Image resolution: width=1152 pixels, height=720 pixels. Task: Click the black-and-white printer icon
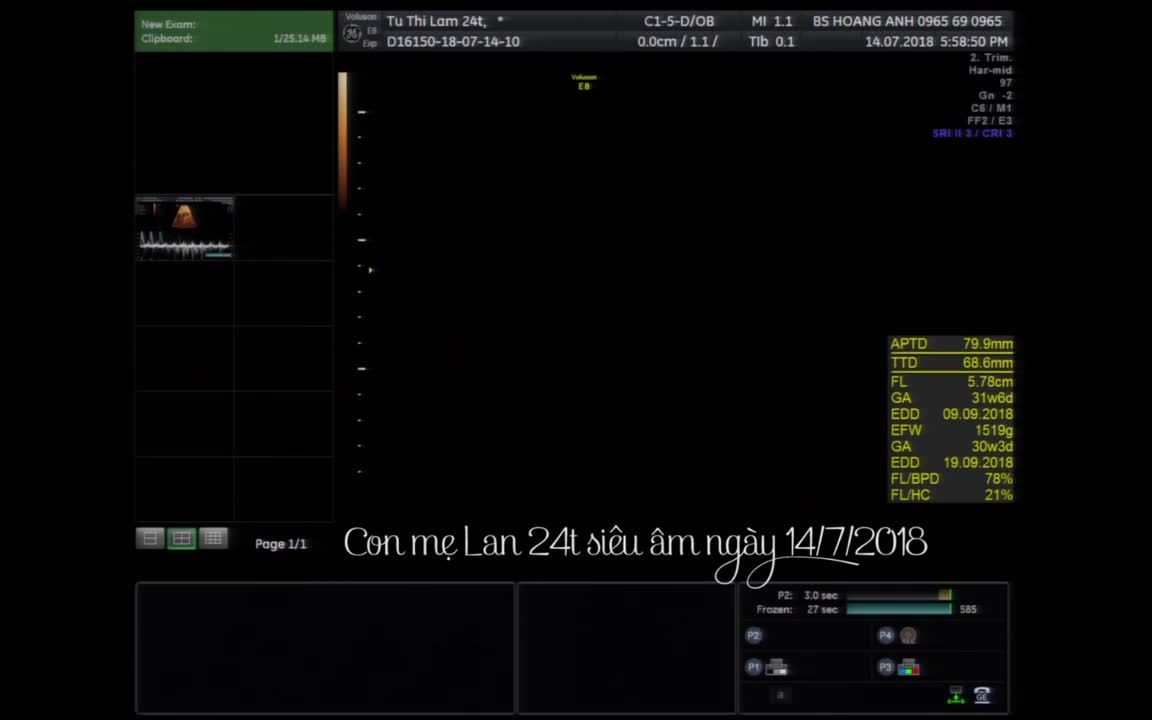click(x=777, y=667)
